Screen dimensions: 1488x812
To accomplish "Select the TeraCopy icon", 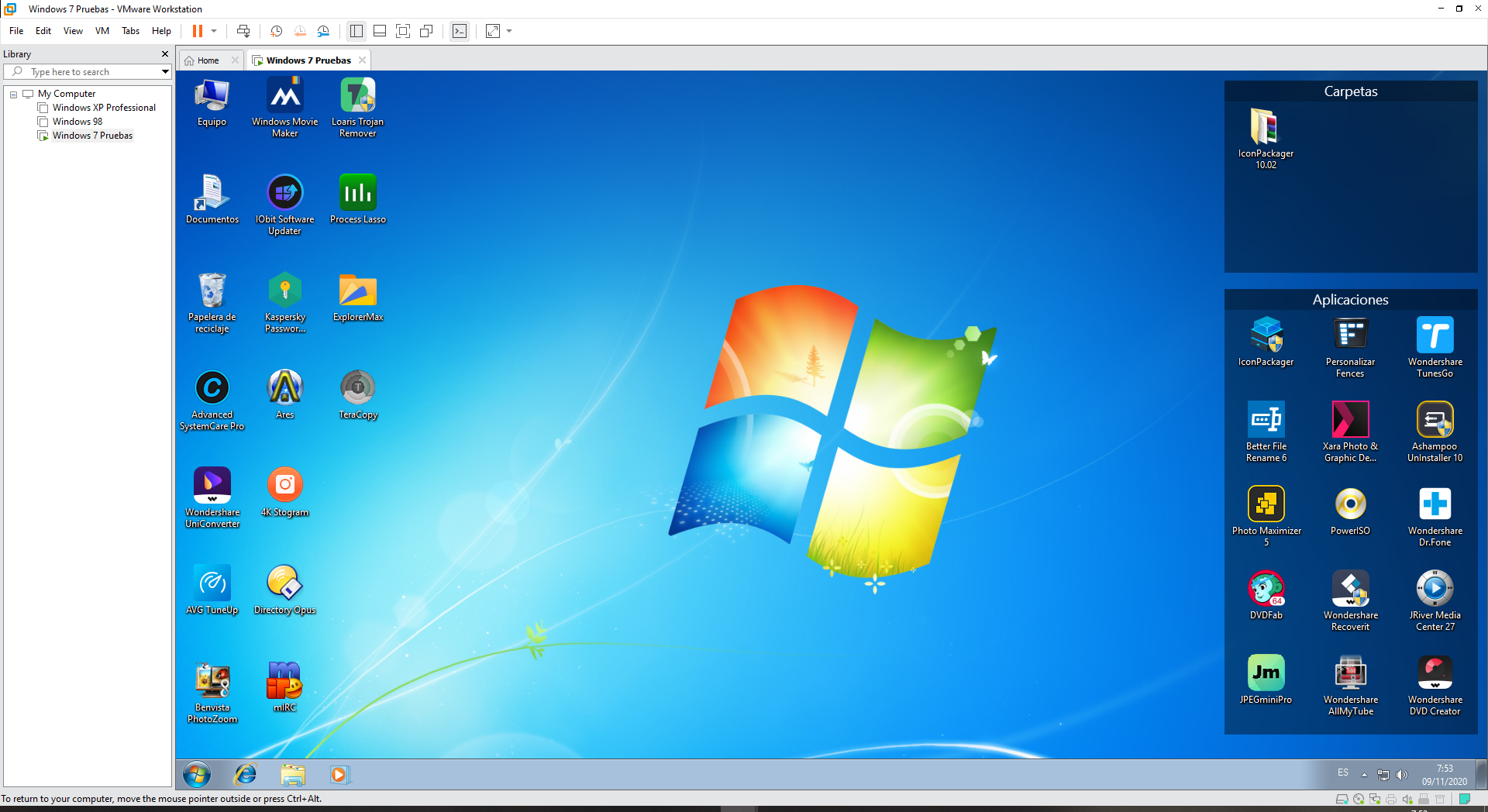I will click(357, 395).
